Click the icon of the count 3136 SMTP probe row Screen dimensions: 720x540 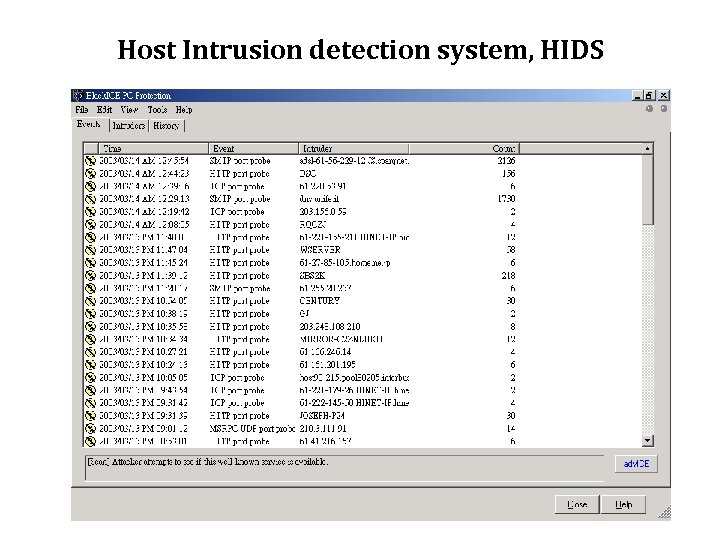[90, 161]
